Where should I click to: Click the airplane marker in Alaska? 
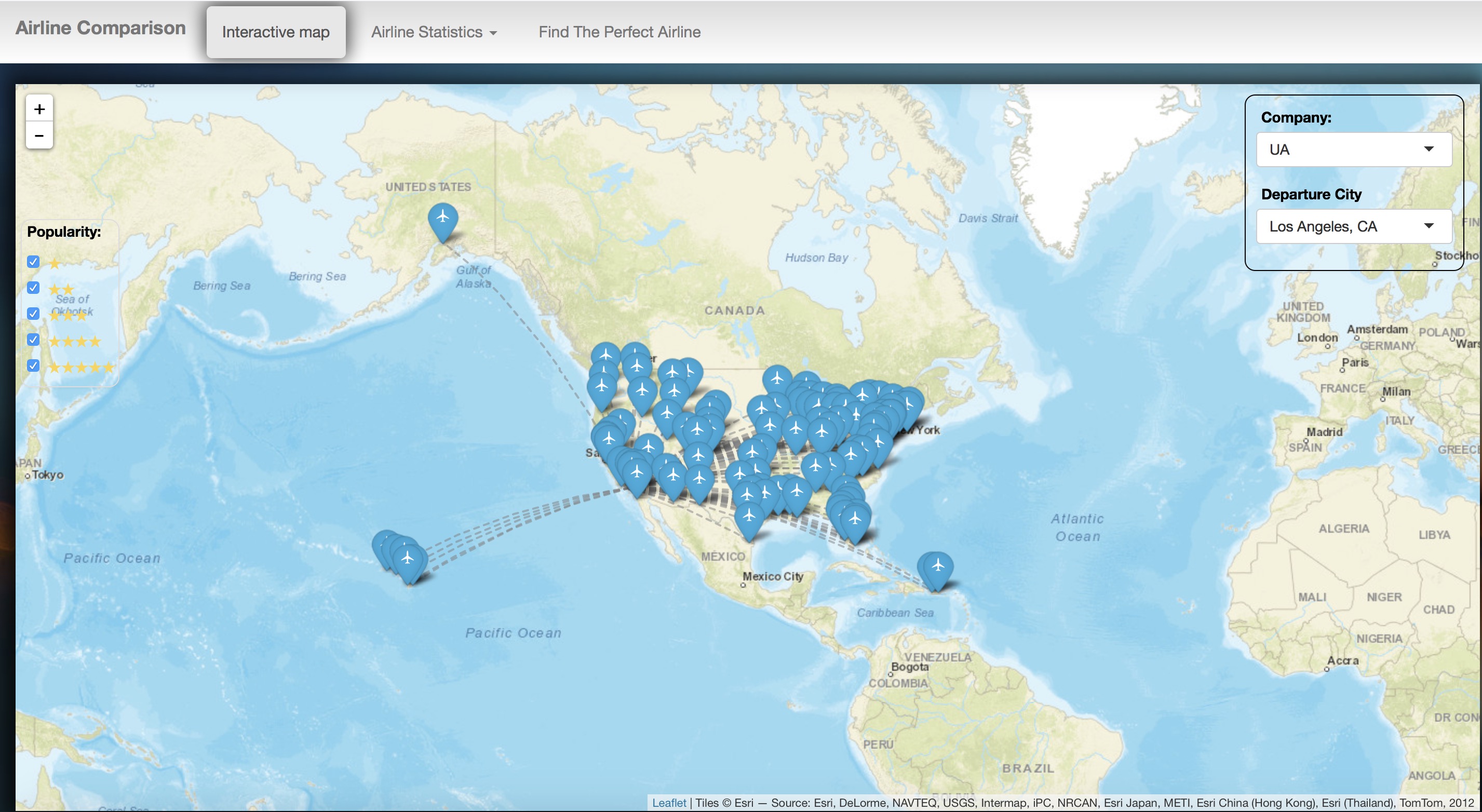click(x=442, y=219)
